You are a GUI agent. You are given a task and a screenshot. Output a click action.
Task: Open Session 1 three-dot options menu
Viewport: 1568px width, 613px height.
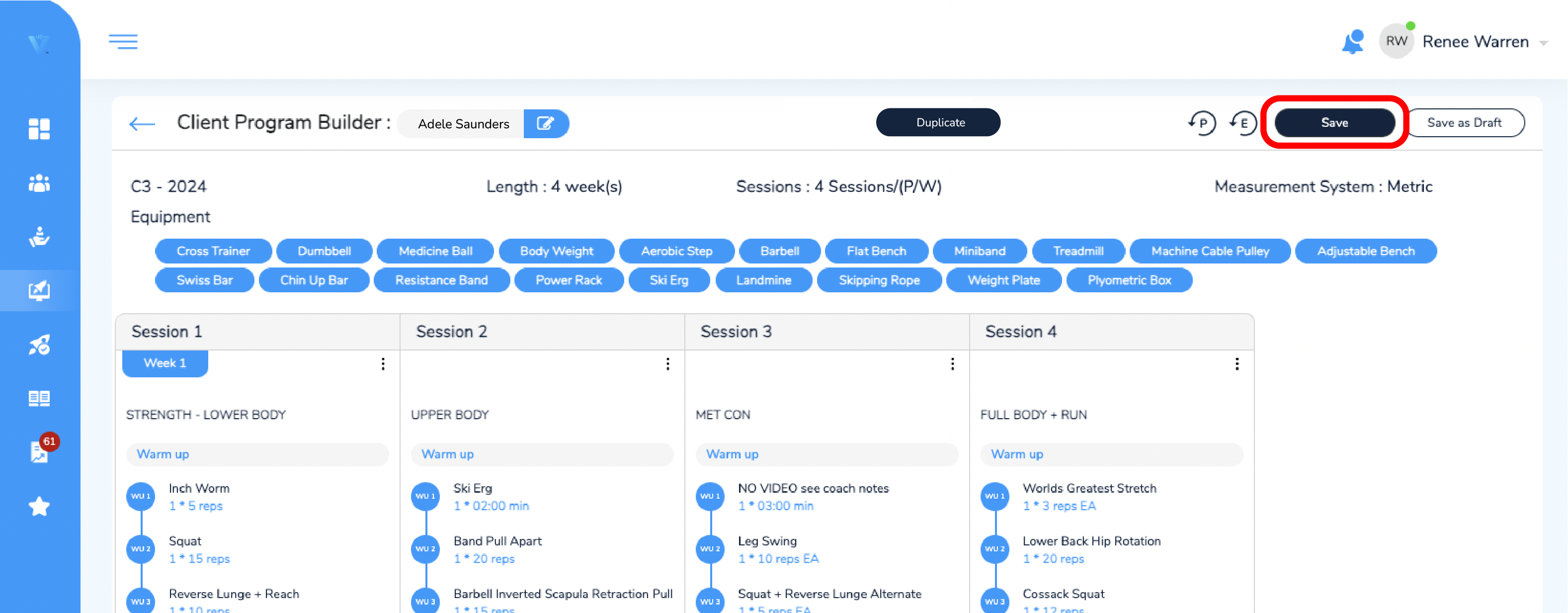pos(383,364)
